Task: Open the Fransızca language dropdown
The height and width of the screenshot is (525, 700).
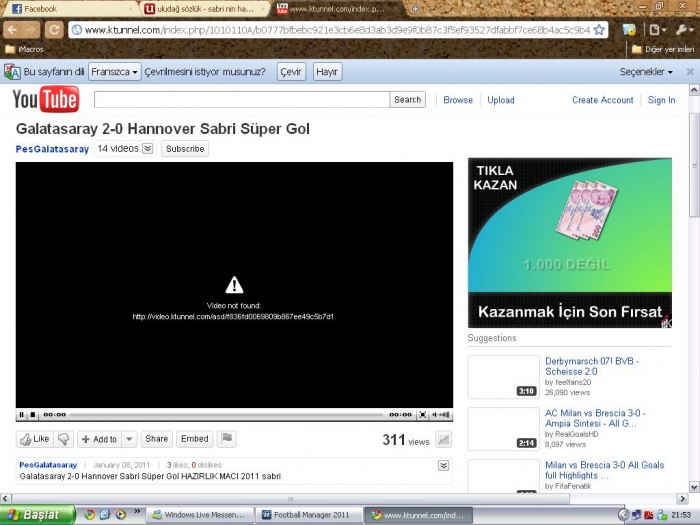Action: point(115,71)
